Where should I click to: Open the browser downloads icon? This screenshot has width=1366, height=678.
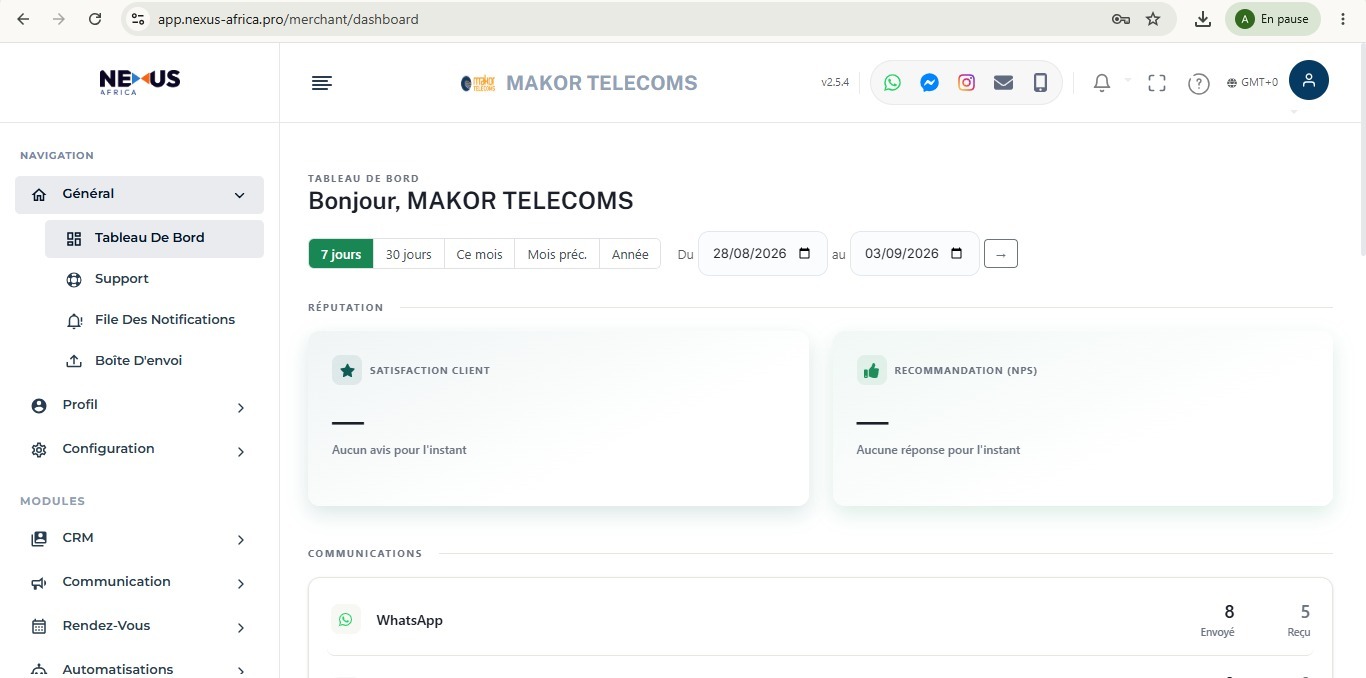[x=1203, y=19]
